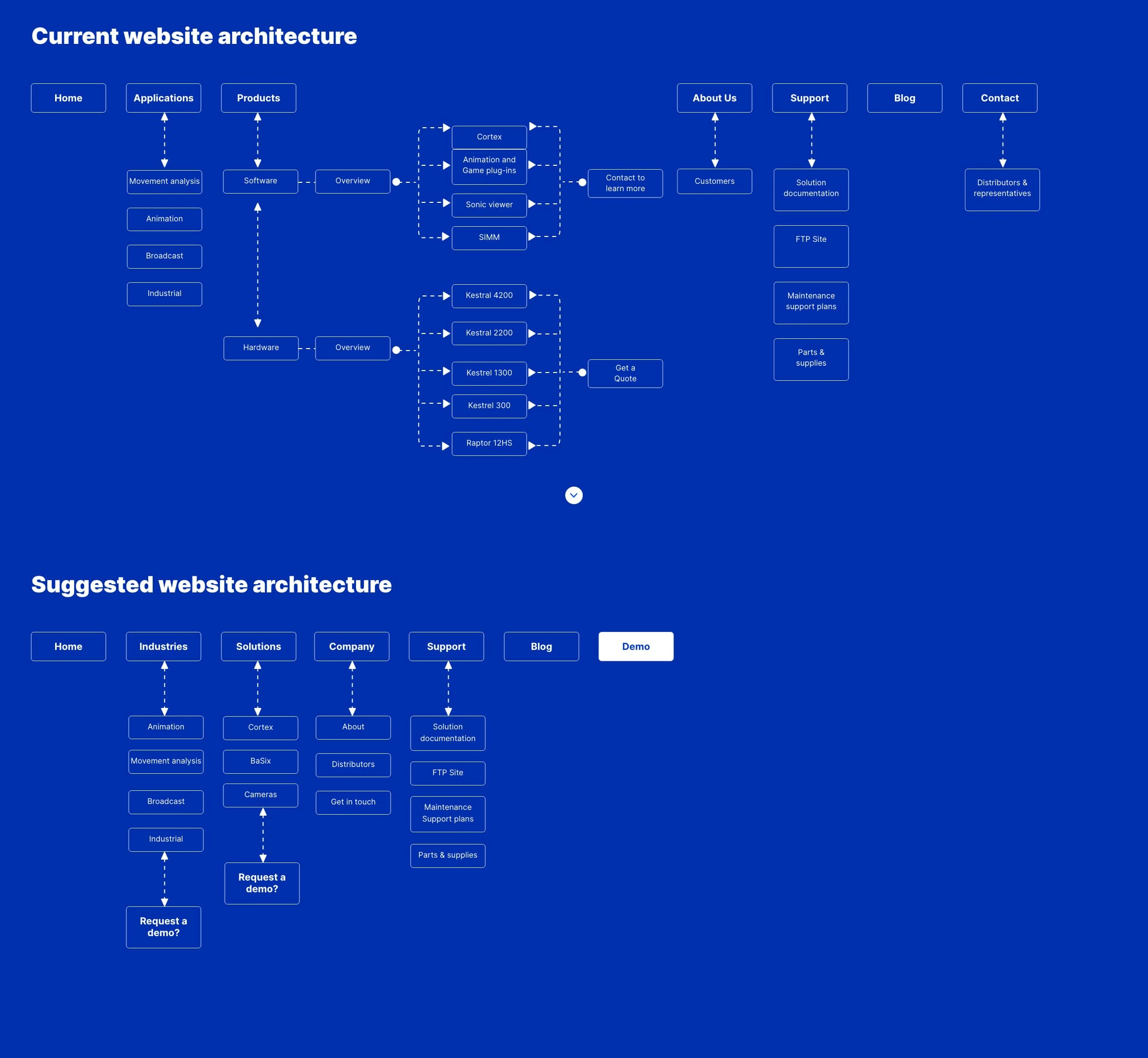Click the Request a demo node under Industries
This screenshot has width=1148, height=1058.
click(x=164, y=927)
